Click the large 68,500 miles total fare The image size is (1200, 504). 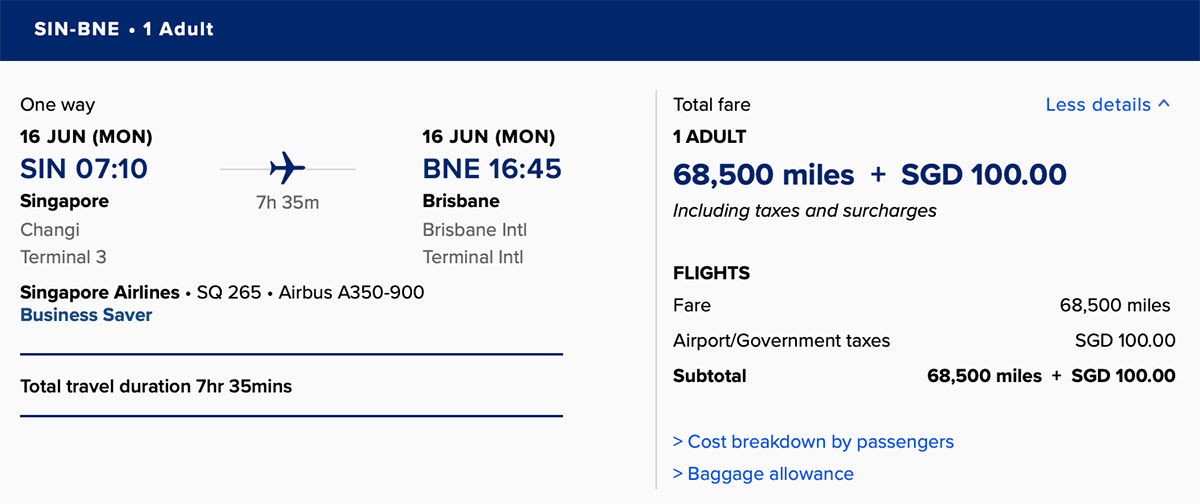764,175
